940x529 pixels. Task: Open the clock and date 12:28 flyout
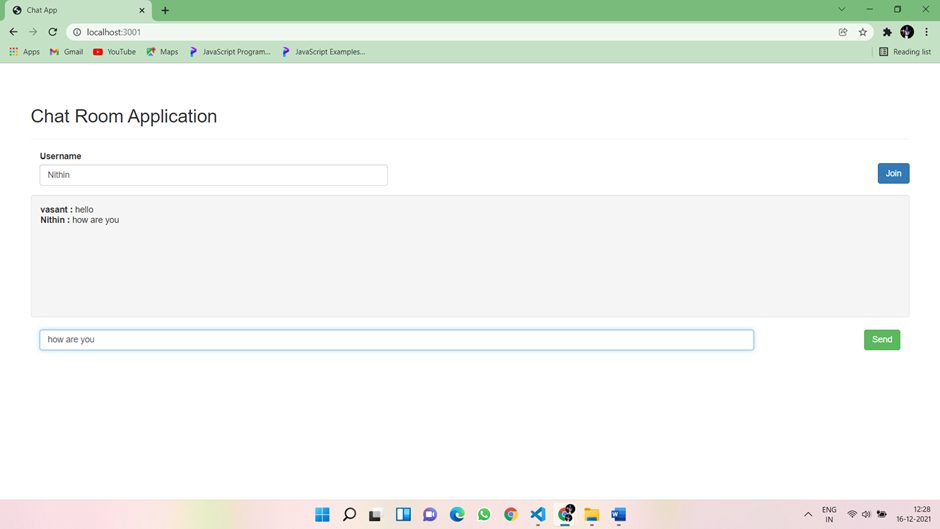click(x=914, y=515)
